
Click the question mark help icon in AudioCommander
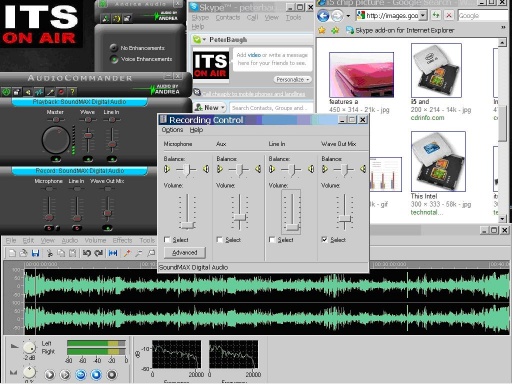[72, 91]
